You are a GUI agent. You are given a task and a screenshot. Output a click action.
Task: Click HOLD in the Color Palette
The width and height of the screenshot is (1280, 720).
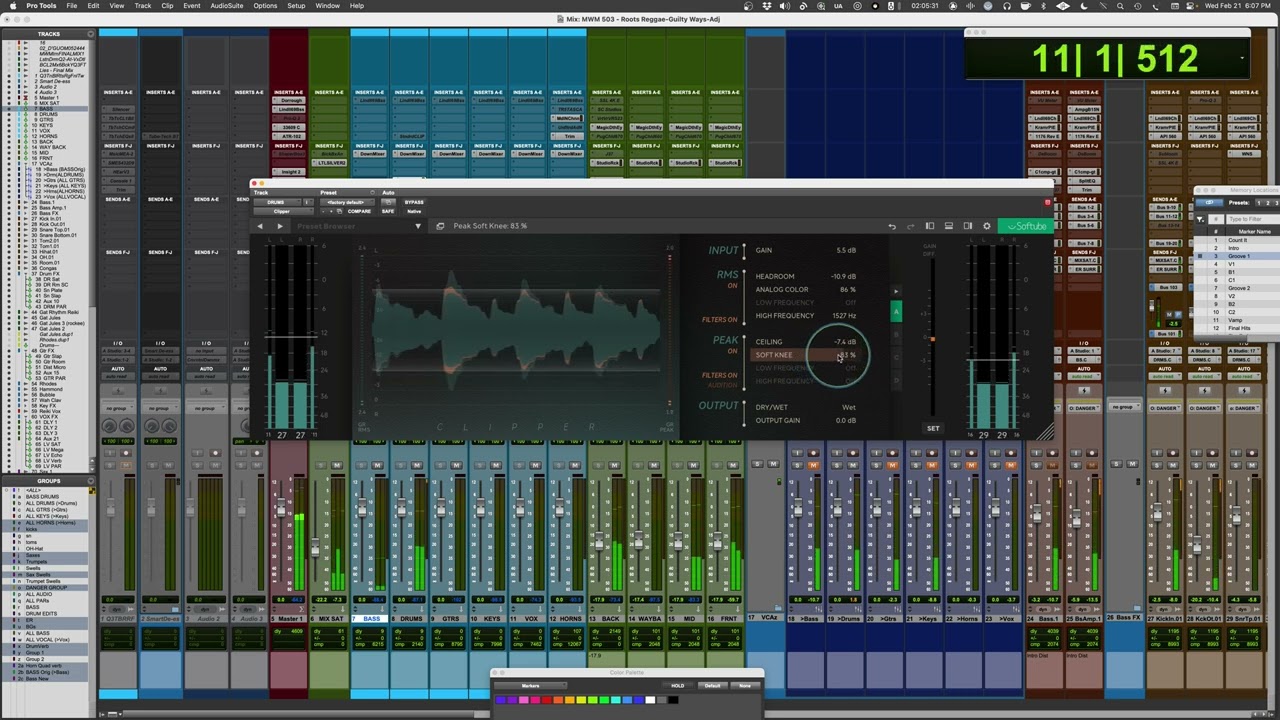click(678, 686)
